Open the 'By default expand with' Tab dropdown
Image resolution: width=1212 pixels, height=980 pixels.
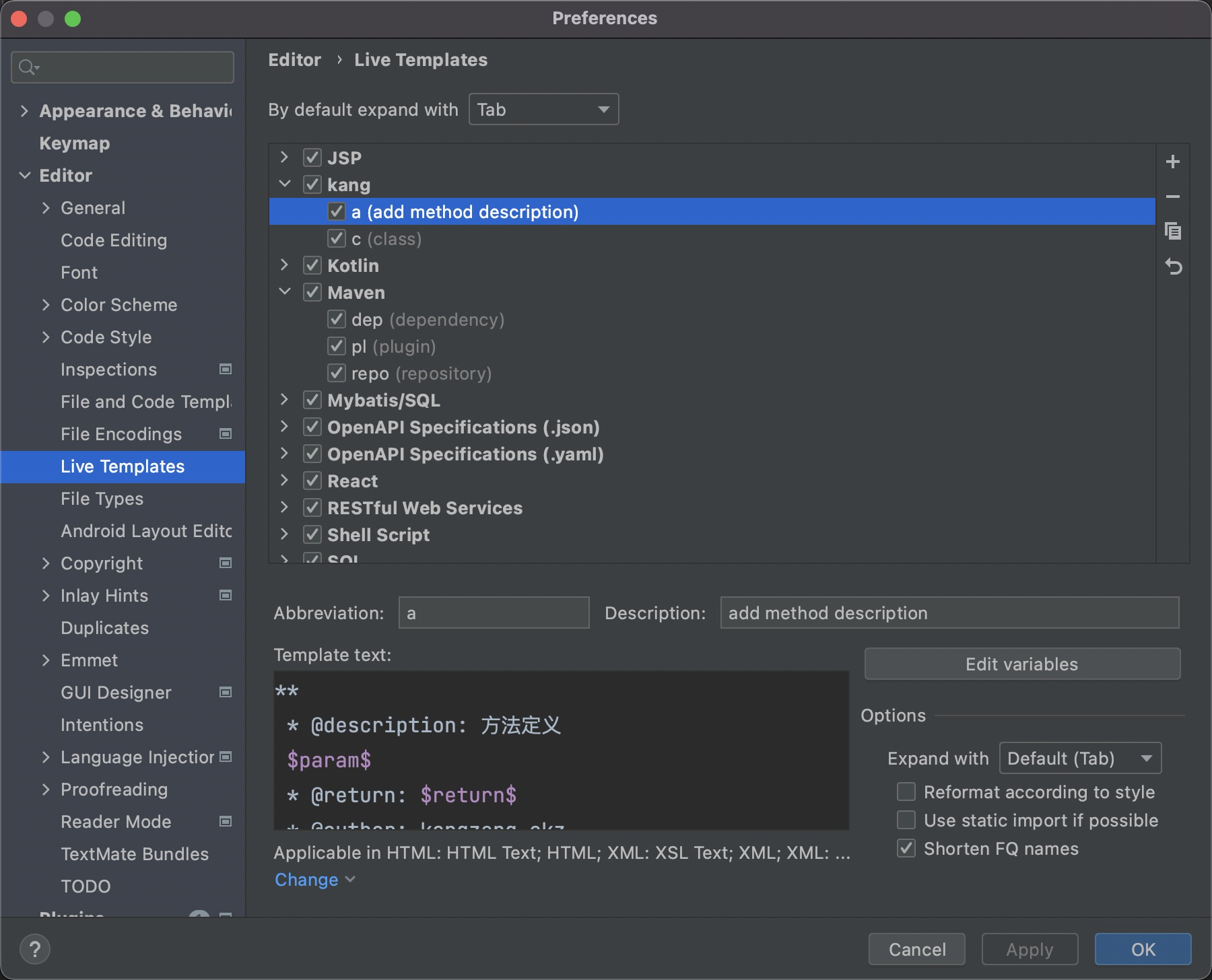[543, 109]
